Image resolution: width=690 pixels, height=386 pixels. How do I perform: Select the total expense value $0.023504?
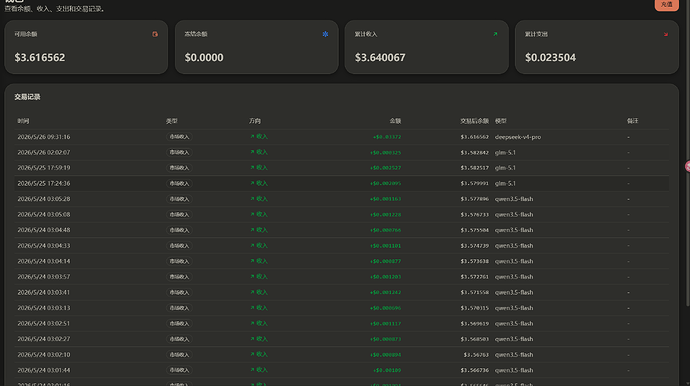(550, 58)
